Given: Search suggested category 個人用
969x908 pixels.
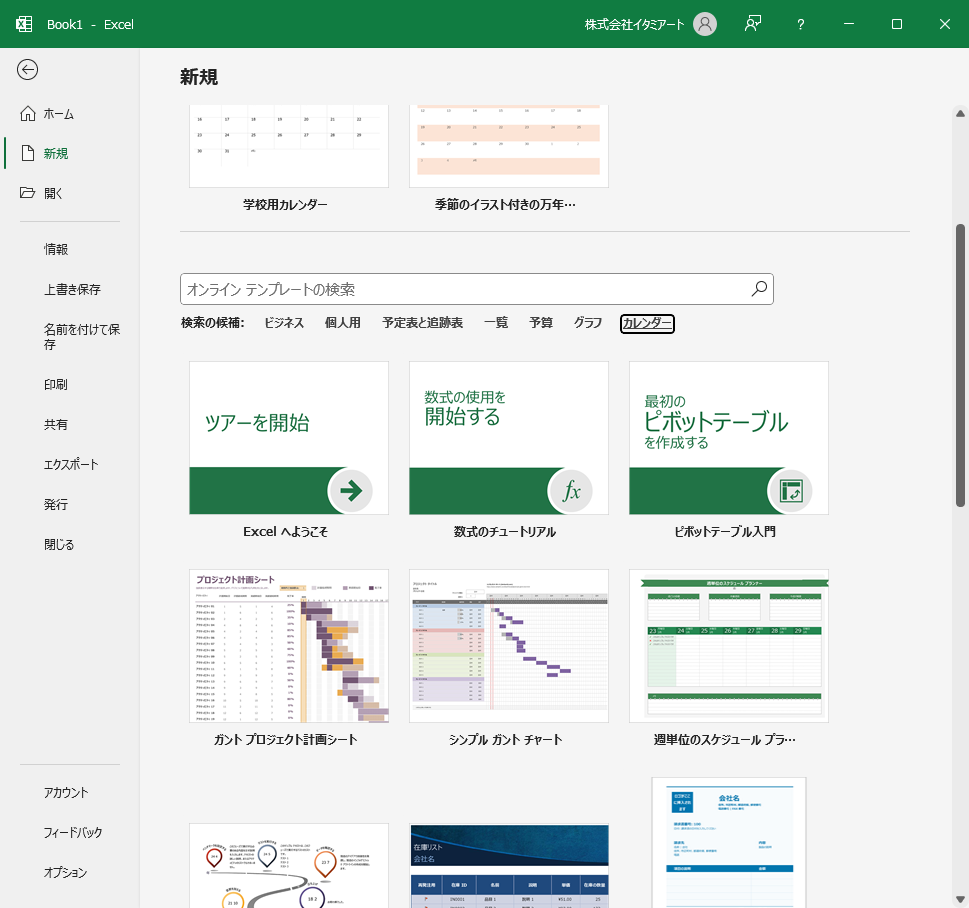Looking at the screenshot, I should (x=342, y=323).
